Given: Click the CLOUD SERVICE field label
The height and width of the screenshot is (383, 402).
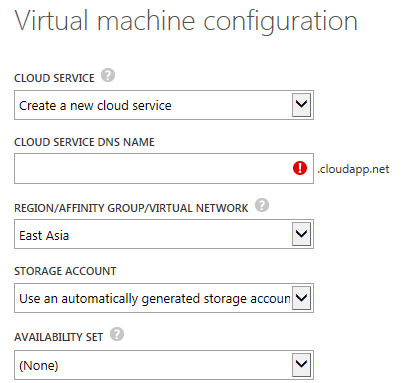Looking at the screenshot, I should pyautogui.click(x=54, y=78).
